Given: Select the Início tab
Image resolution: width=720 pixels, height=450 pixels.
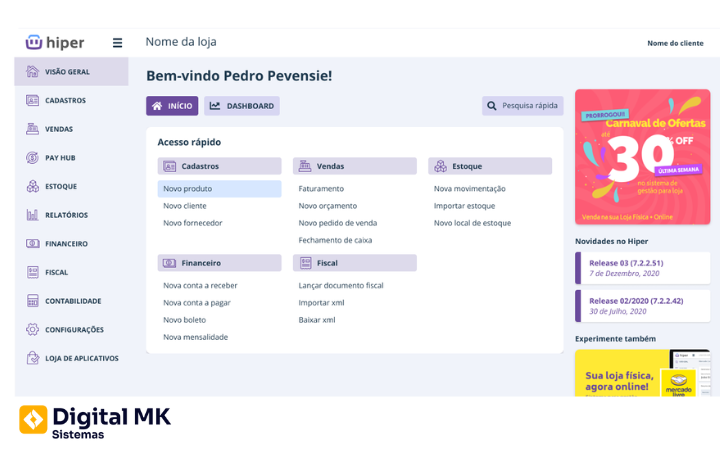Looking at the screenshot, I should 172,106.
